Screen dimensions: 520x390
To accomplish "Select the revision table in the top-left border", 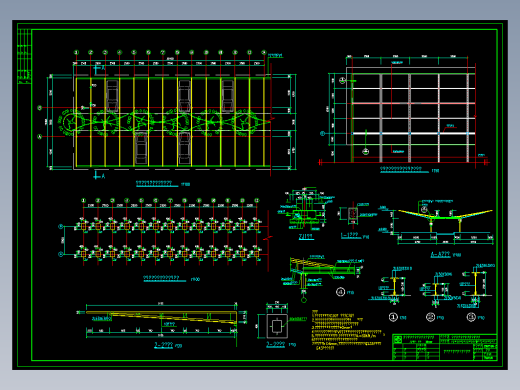I will tap(24, 56).
